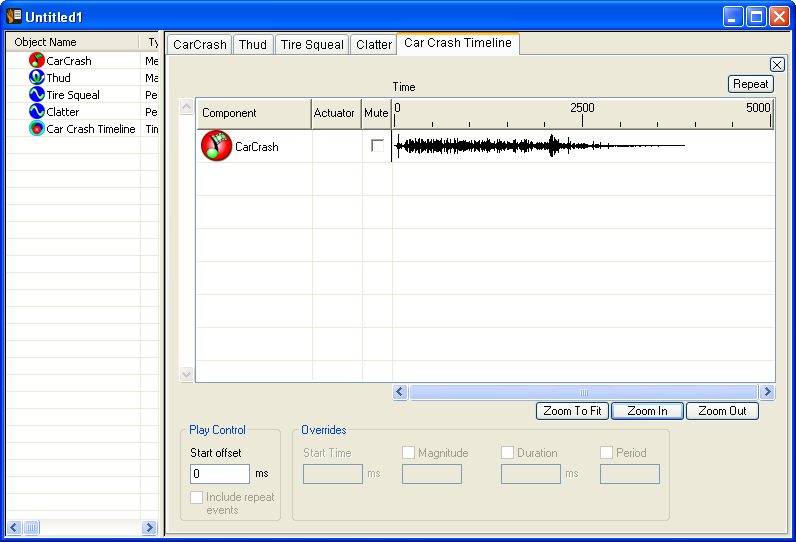This screenshot has height=542, width=796.
Task: Click the application icon in title bar
Action: pyautogui.click(x=14, y=16)
